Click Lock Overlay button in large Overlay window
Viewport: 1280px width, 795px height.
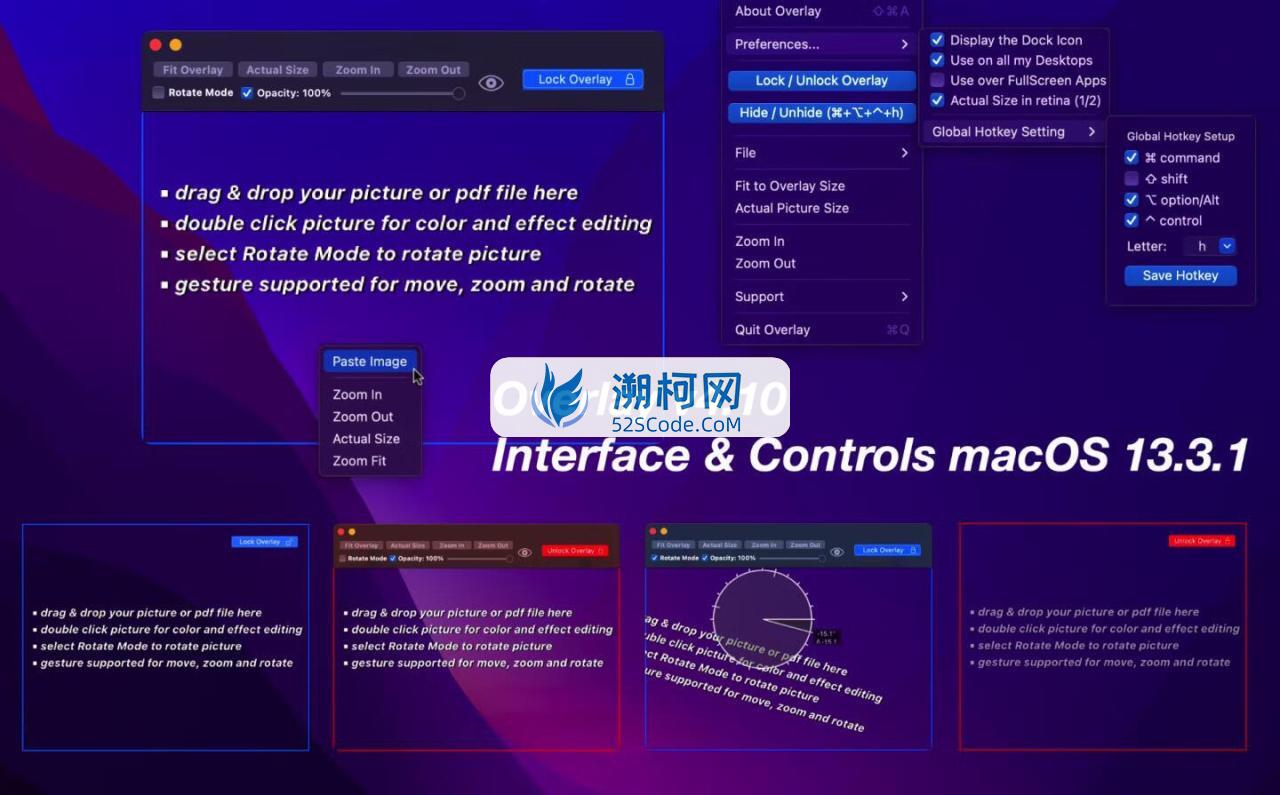583,79
